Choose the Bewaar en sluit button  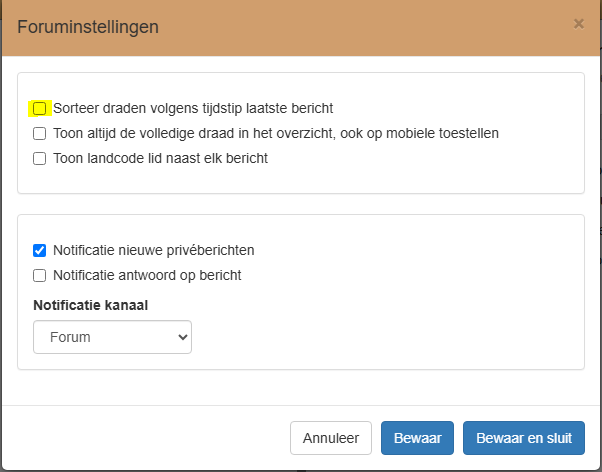coord(524,438)
